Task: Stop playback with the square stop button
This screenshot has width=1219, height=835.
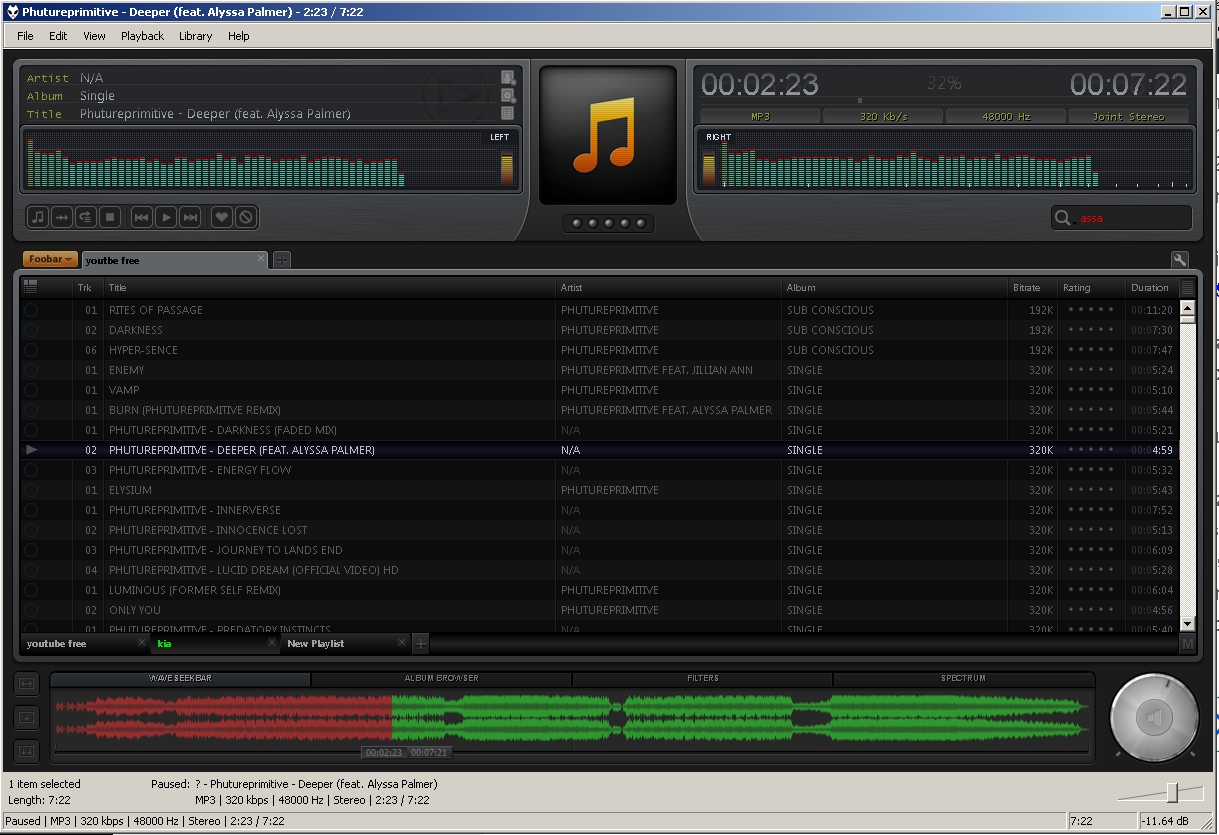Action: (x=110, y=217)
